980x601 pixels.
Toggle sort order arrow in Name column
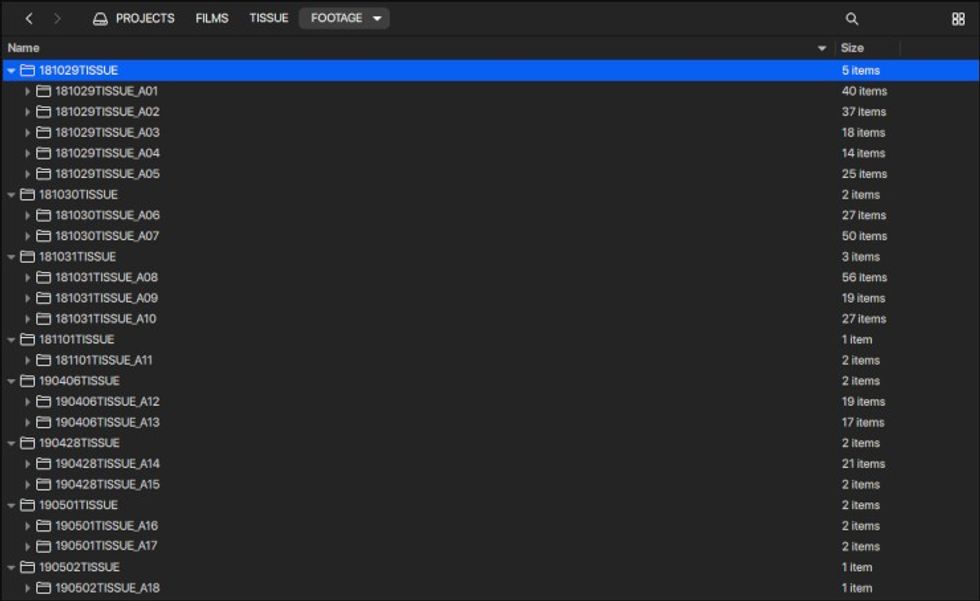click(x=821, y=48)
